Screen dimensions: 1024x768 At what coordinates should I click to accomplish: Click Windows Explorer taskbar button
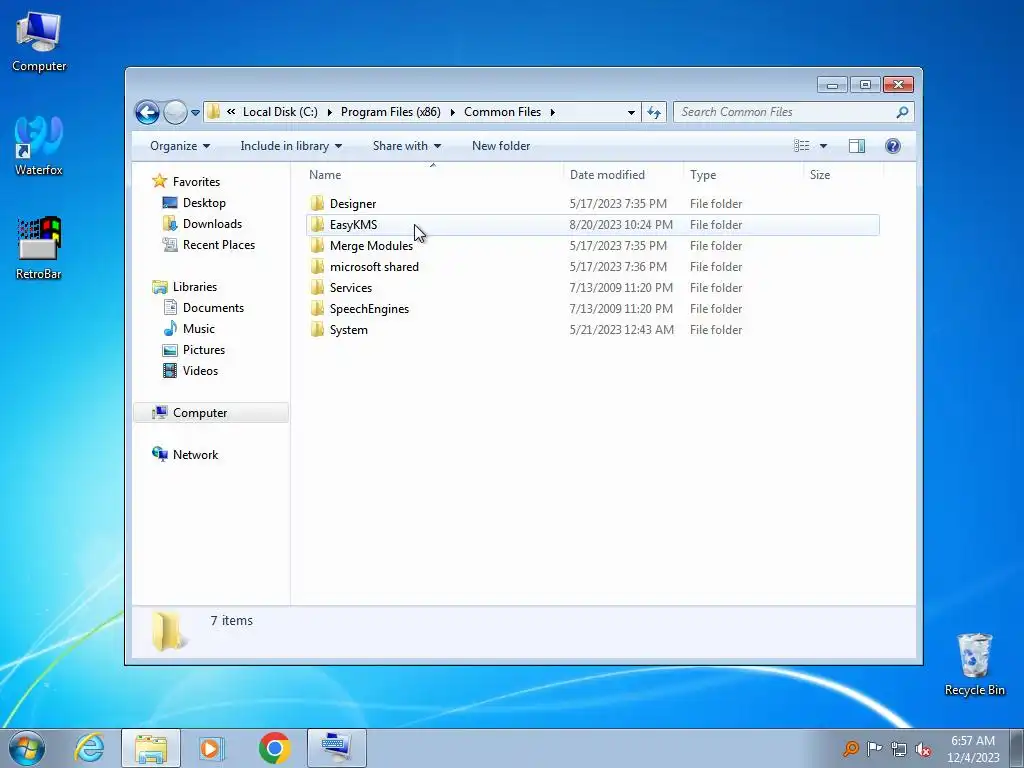click(151, 748)
